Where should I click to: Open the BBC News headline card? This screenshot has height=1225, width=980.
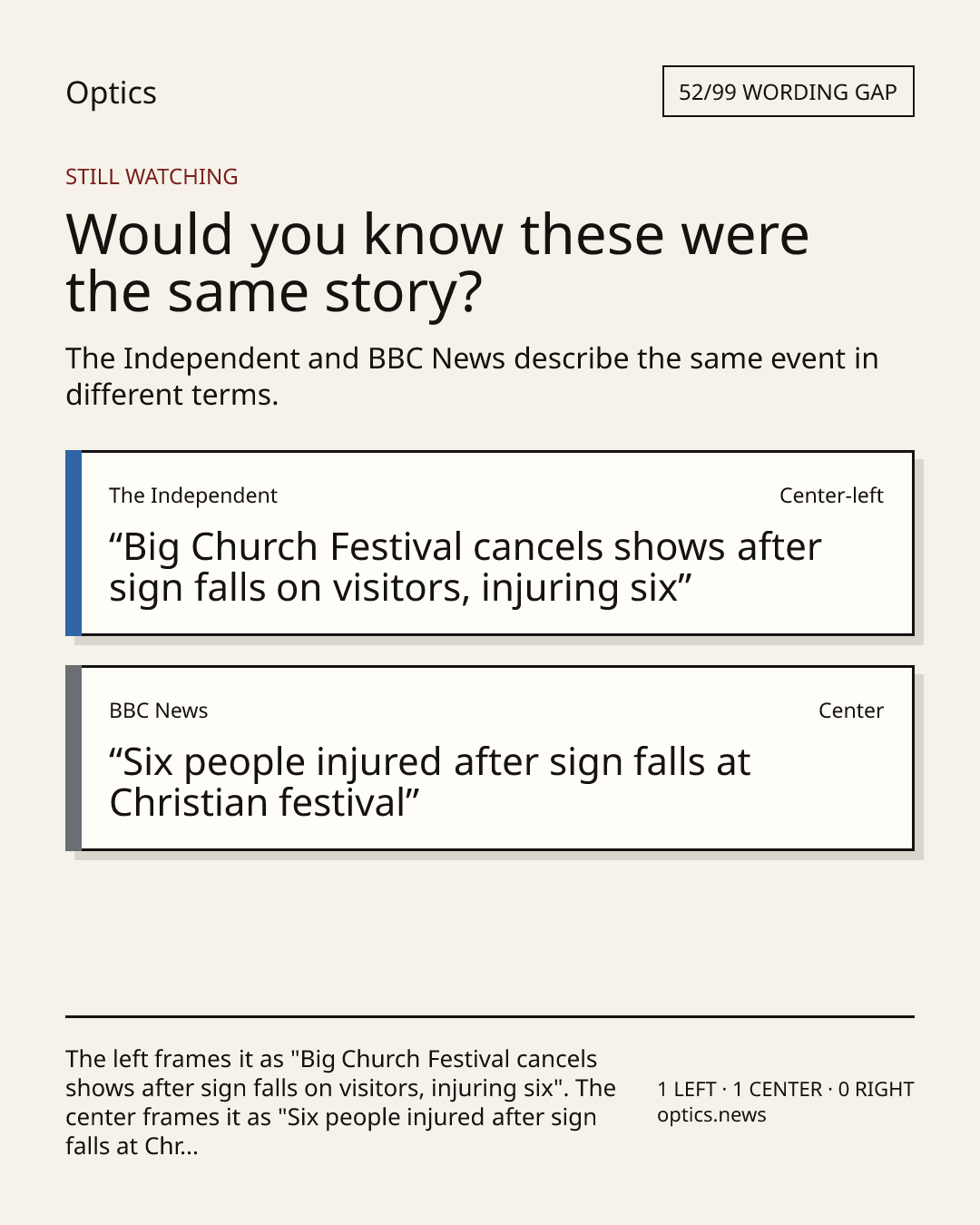[490, 758]
